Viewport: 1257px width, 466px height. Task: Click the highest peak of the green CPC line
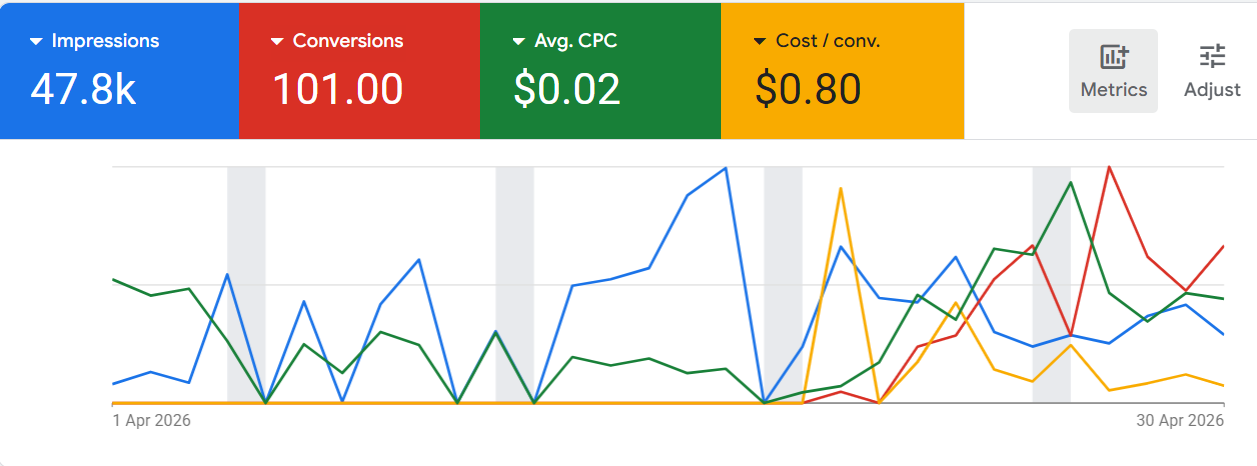point(1071,182)
